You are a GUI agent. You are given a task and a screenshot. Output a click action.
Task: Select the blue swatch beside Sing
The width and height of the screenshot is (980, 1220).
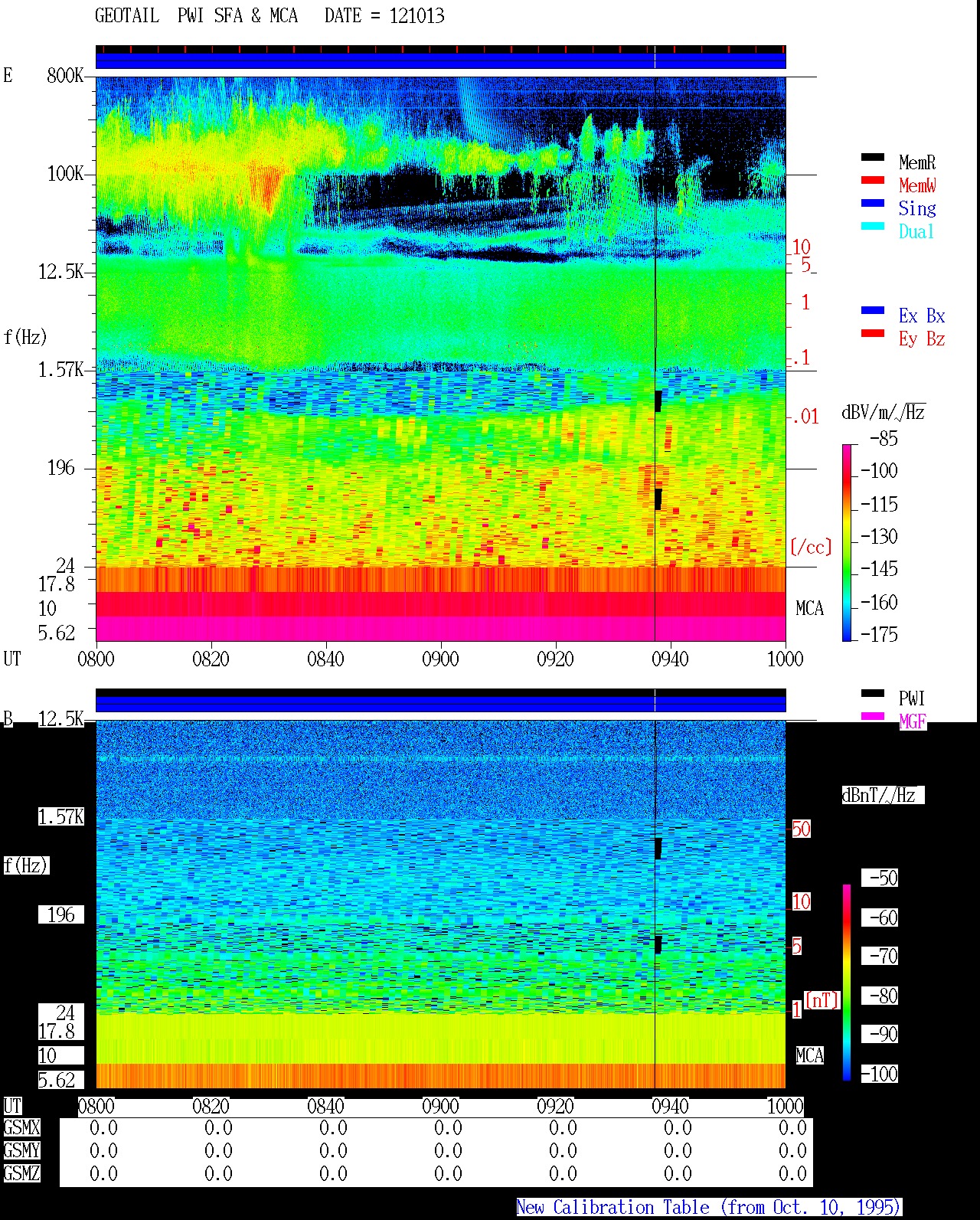pos(873,204)
